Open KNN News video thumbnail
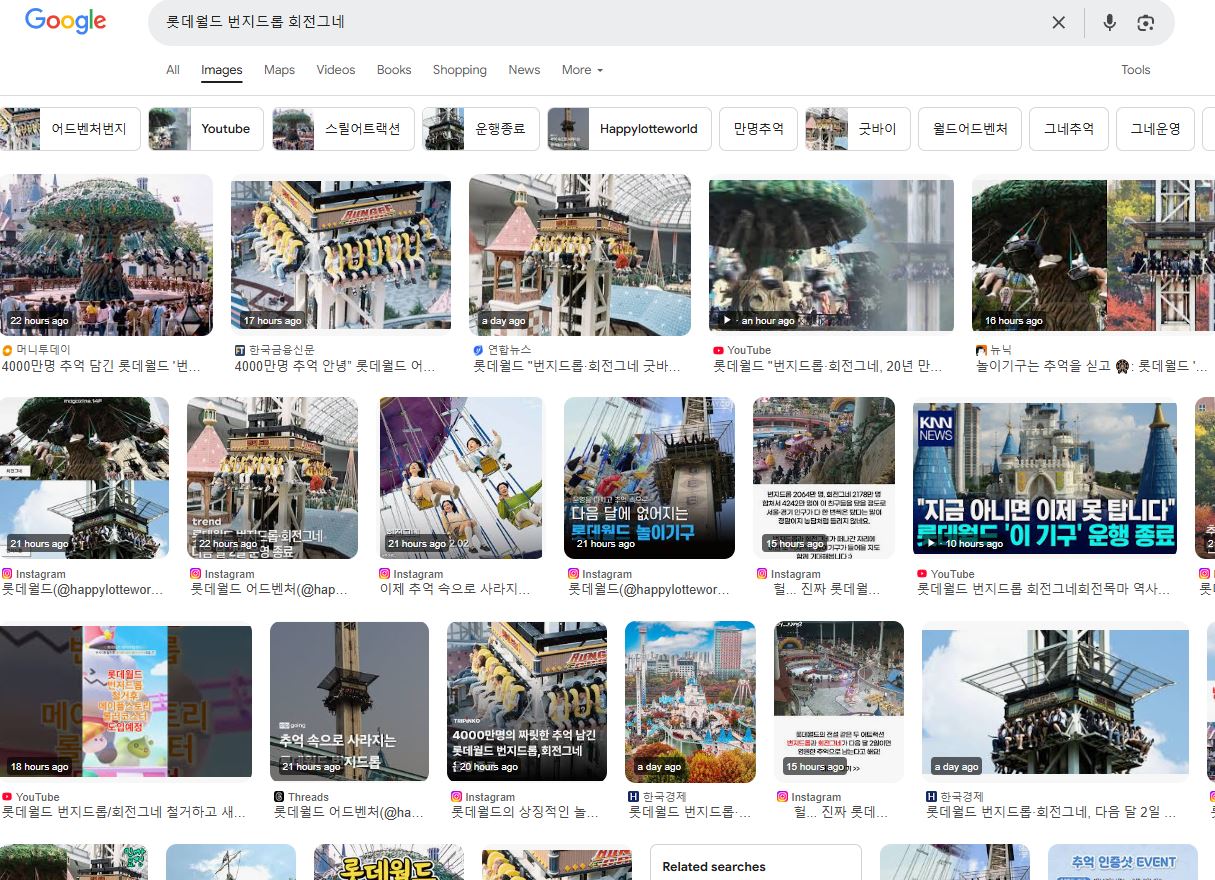This screenshot has height=880, width=1215. coord(1045,478)
